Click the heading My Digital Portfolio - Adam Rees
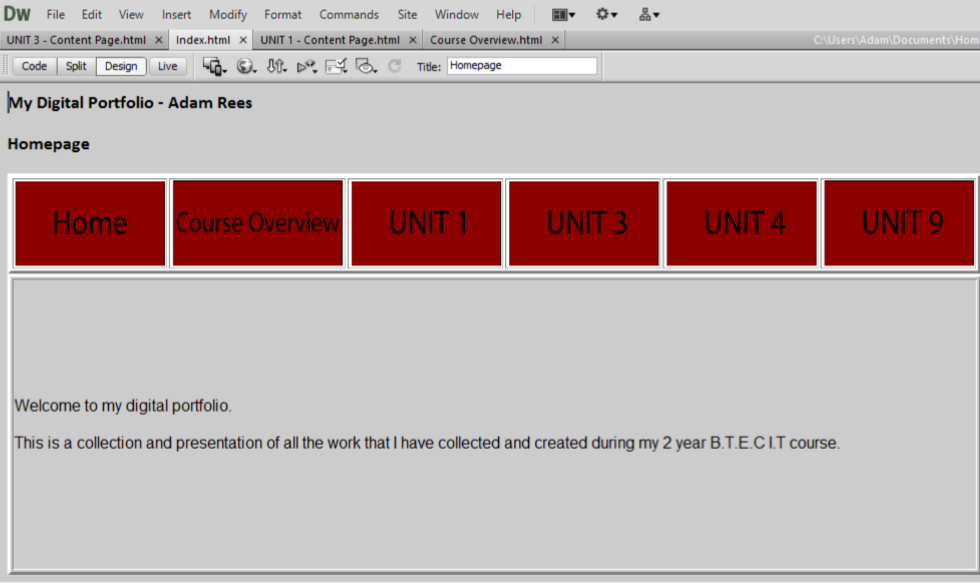 (130, 103)
